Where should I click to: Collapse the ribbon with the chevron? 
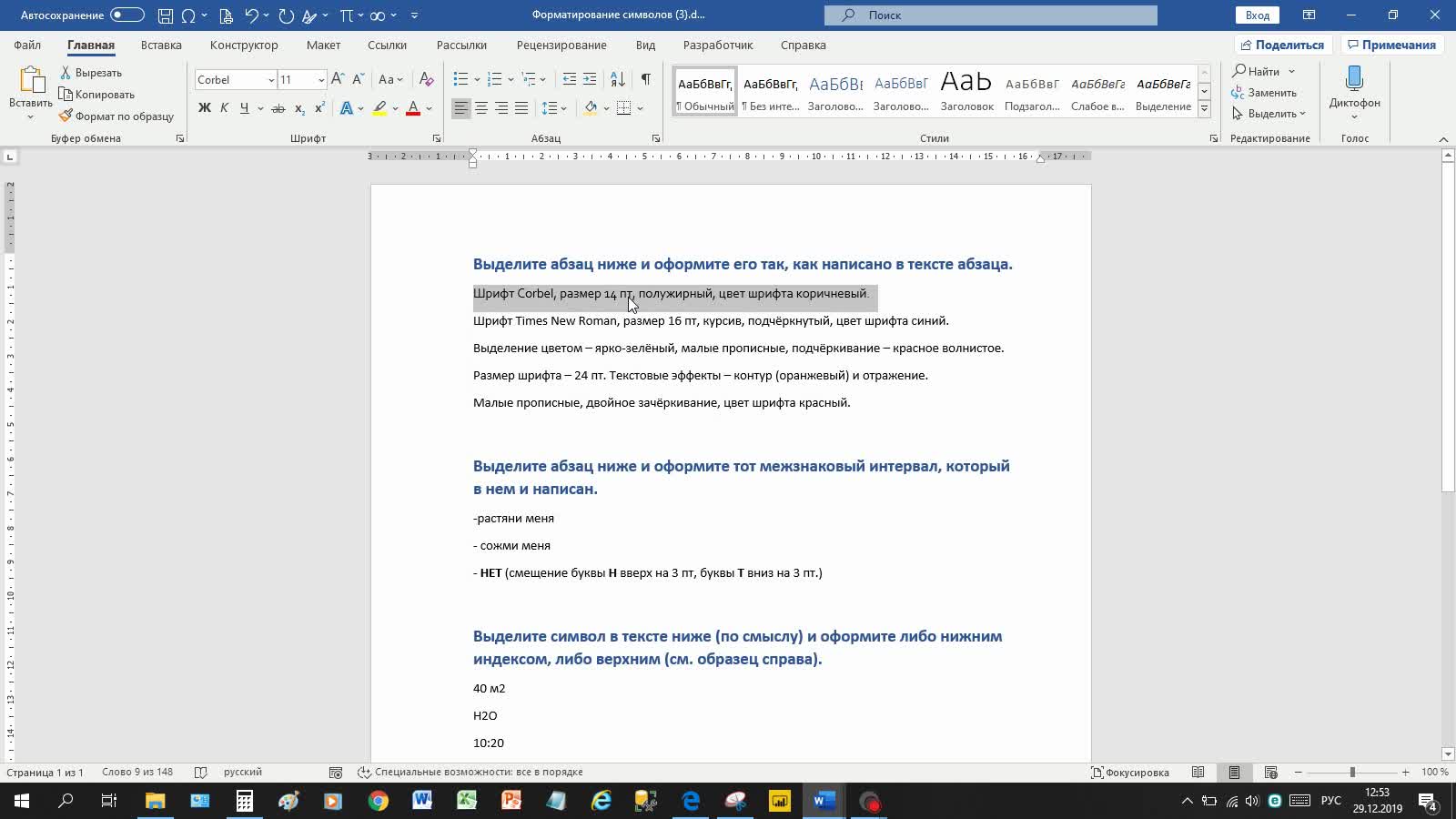1443,138
